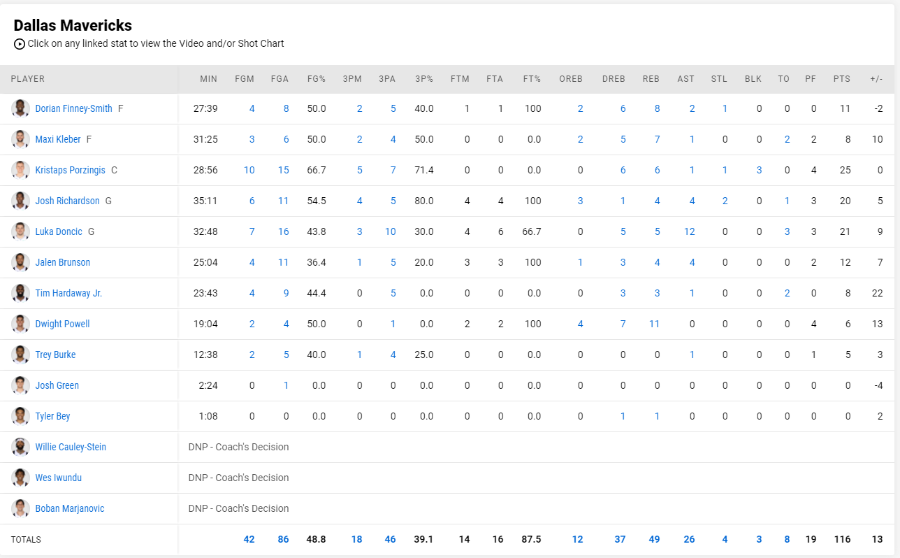Click the Dallas Mavericks heading

coord(72,25)
